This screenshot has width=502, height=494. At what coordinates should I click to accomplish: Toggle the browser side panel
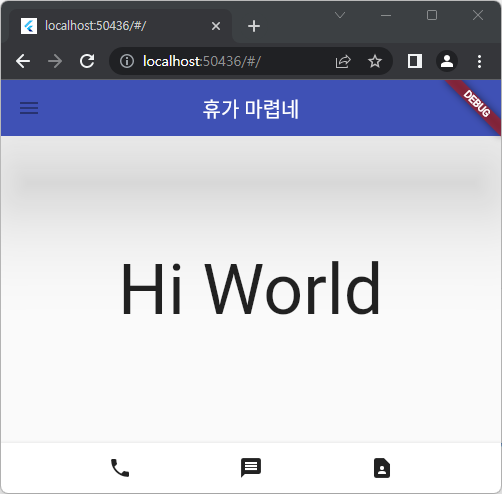pyautogui.click(x=415, y=61)
